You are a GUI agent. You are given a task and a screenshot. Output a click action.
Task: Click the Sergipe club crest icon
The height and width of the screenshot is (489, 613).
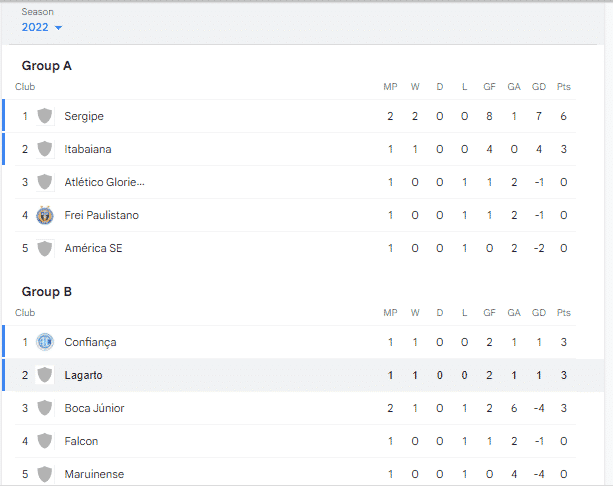click(45, 116)
